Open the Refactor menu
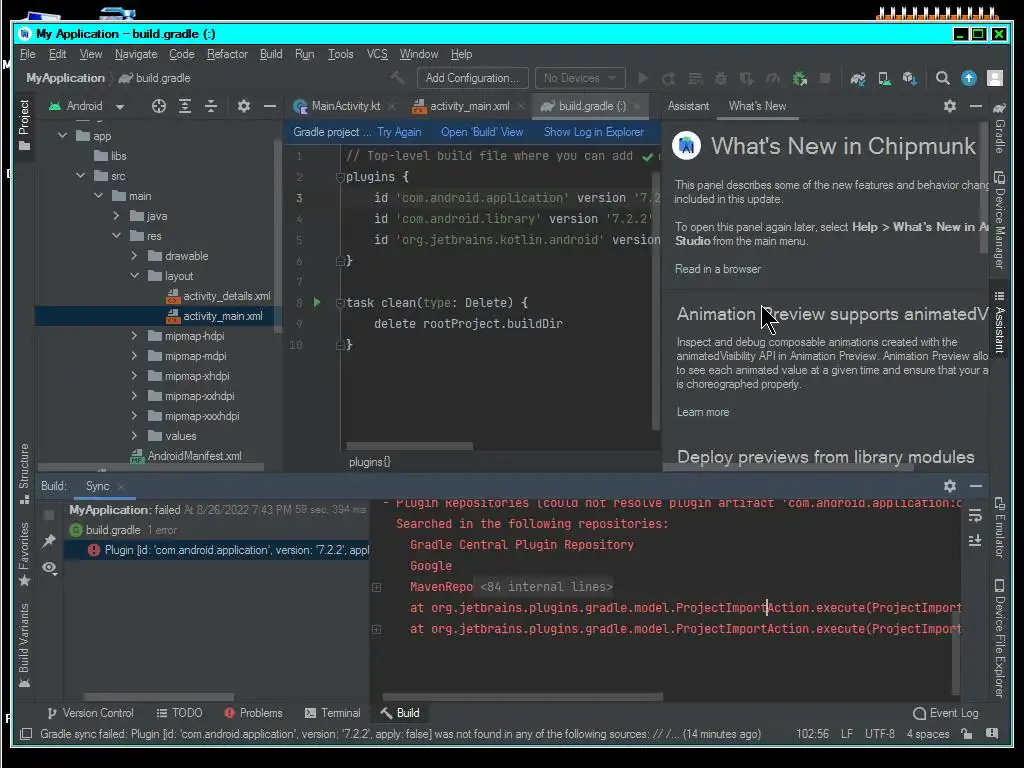The height and width of the screenshot is (768, 1024). coord(227,54)
